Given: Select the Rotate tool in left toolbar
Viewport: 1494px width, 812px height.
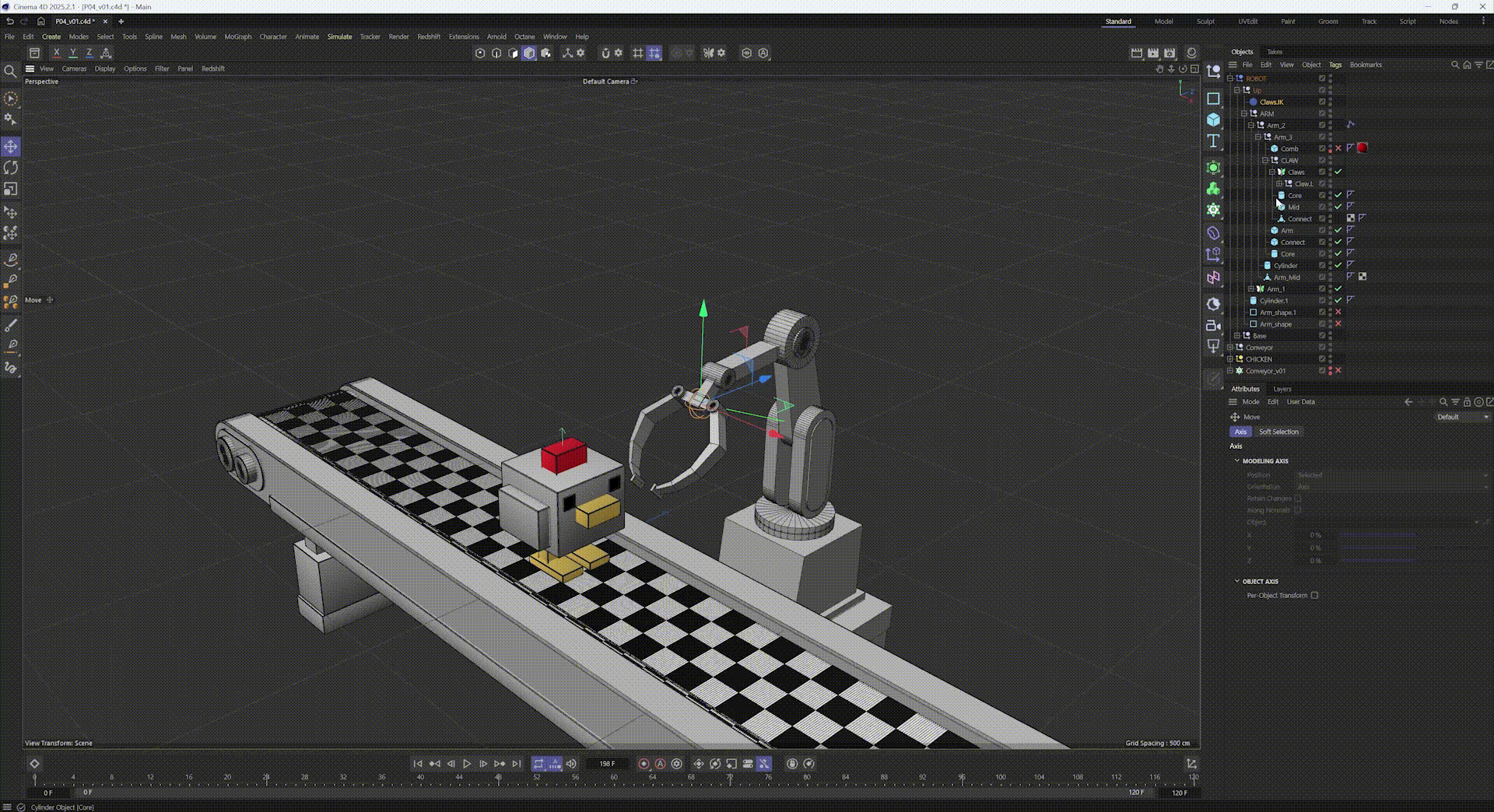Looking at the screenshot, I should pyautogui.click(x=11, y=168).
